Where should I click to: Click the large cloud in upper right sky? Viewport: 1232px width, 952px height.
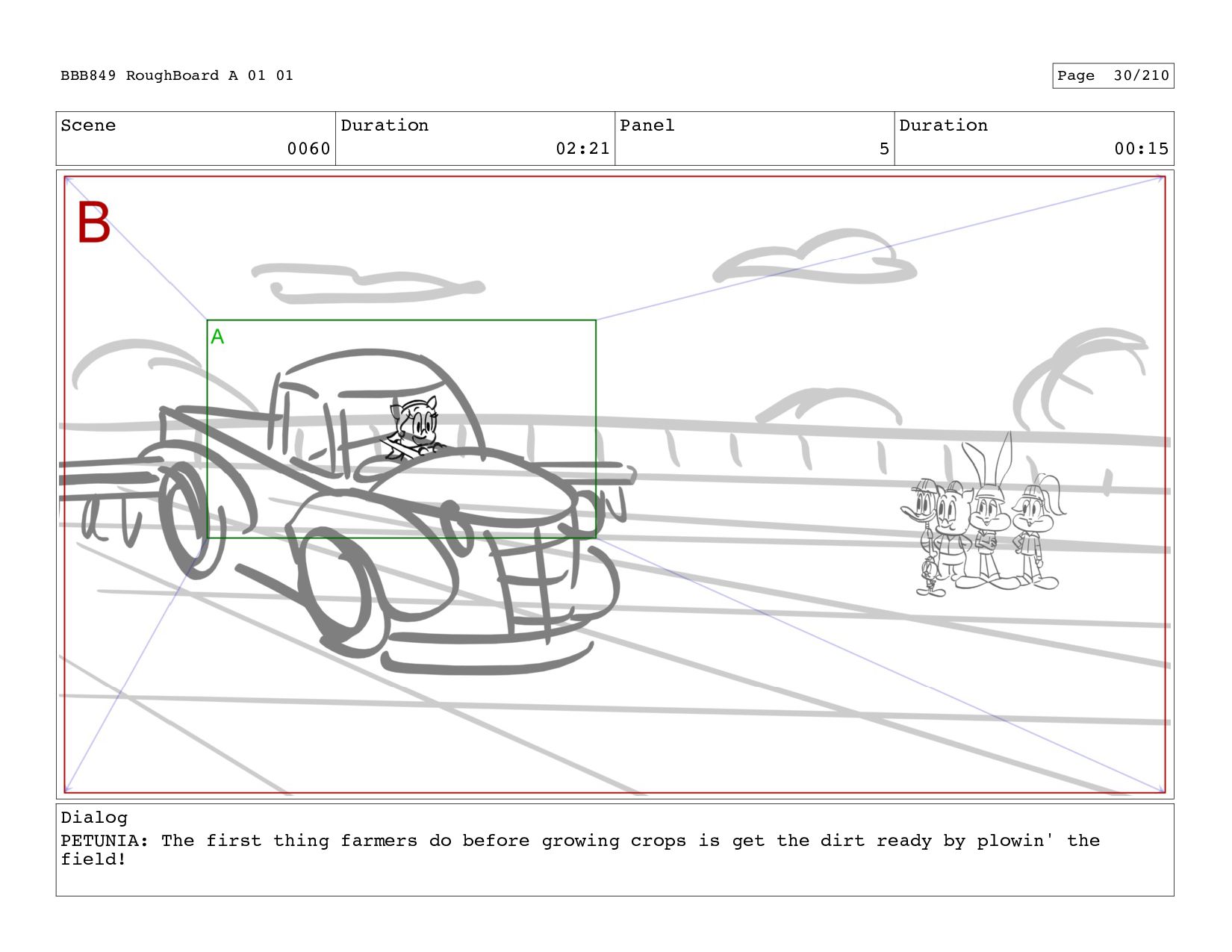pyautogui.click(x=815, y=258)
